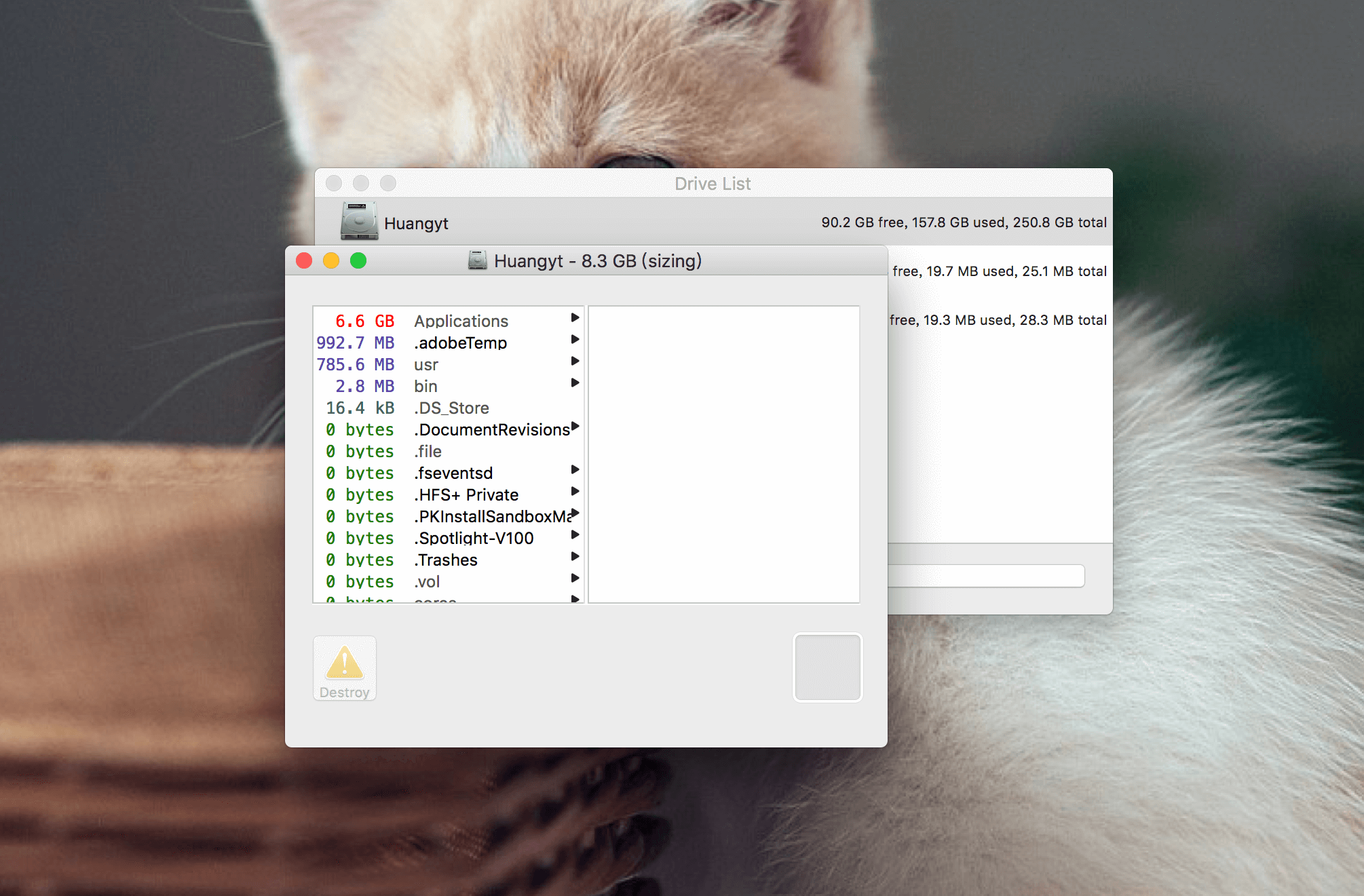This screenshot has width=1364, height=896.
Task: Click the 6.6 GB size value
Action: pyautogui.click(x=364, y=321)
